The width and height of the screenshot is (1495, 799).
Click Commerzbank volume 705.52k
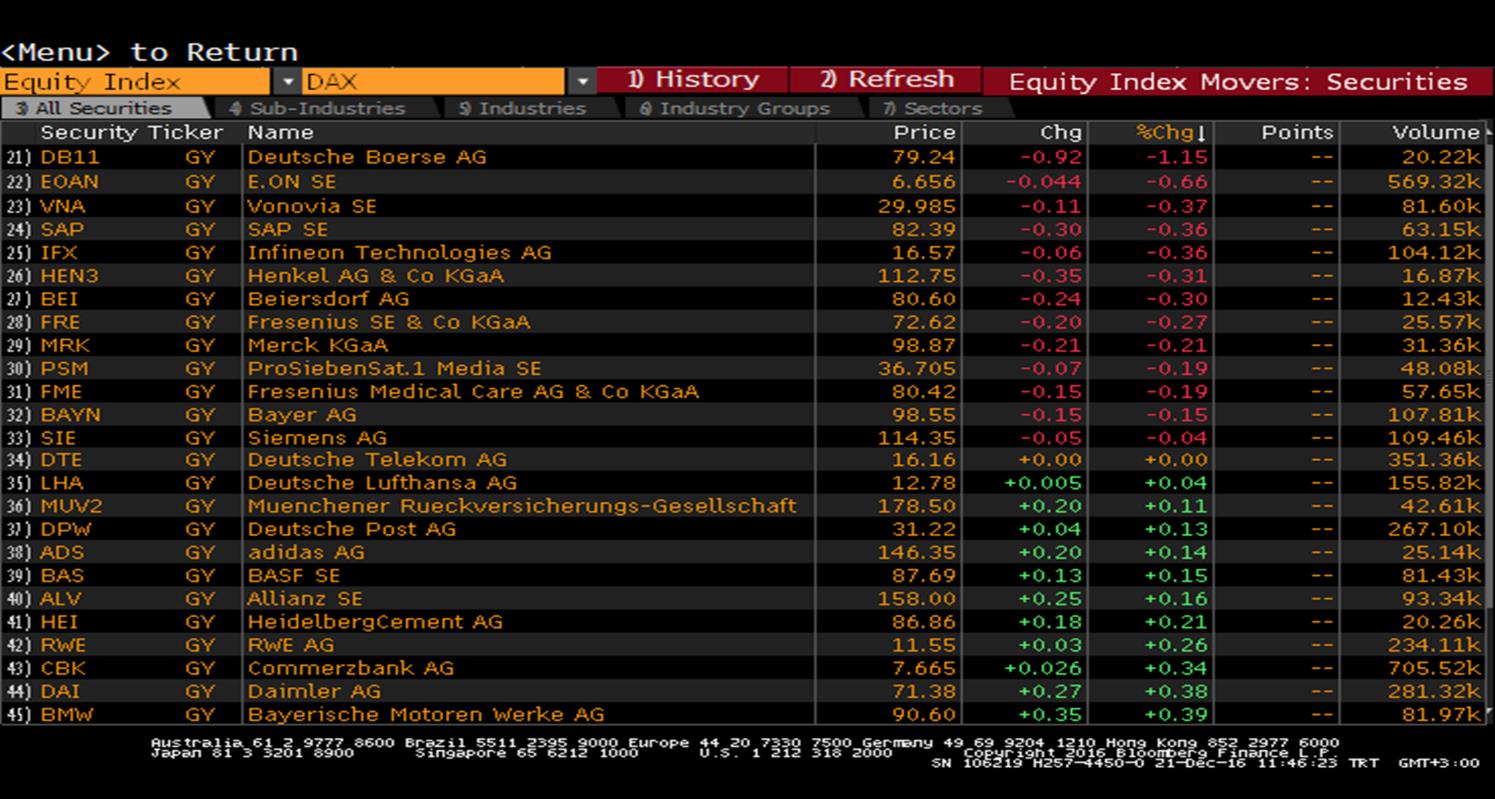[1434, 668]
